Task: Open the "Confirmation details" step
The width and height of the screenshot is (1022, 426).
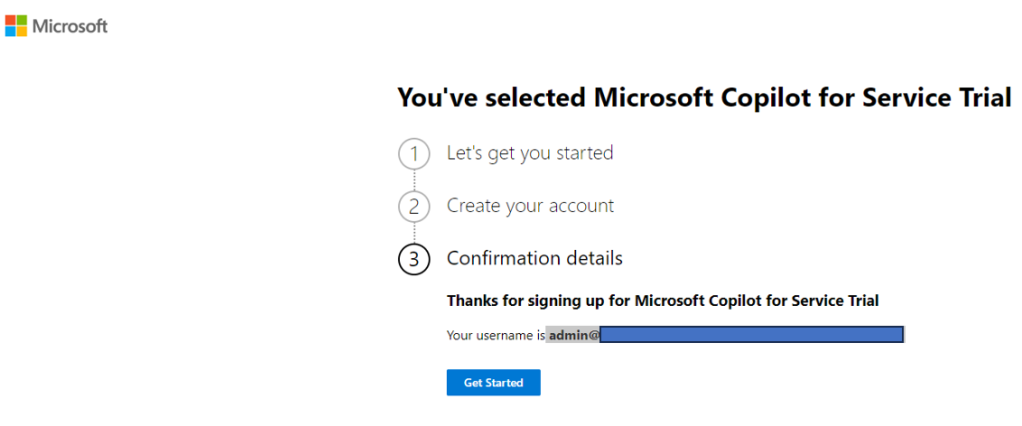Action: coord(534,259)
